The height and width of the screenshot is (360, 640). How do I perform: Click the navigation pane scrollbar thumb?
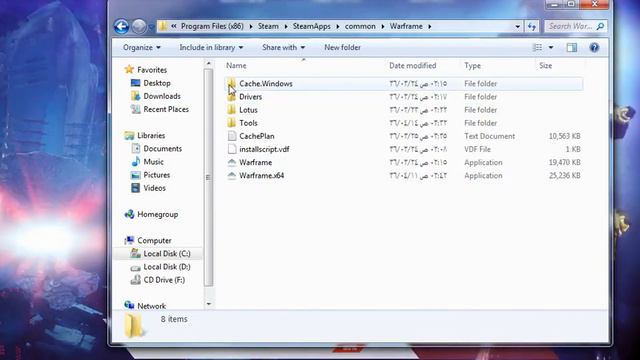tap(209, 178)
